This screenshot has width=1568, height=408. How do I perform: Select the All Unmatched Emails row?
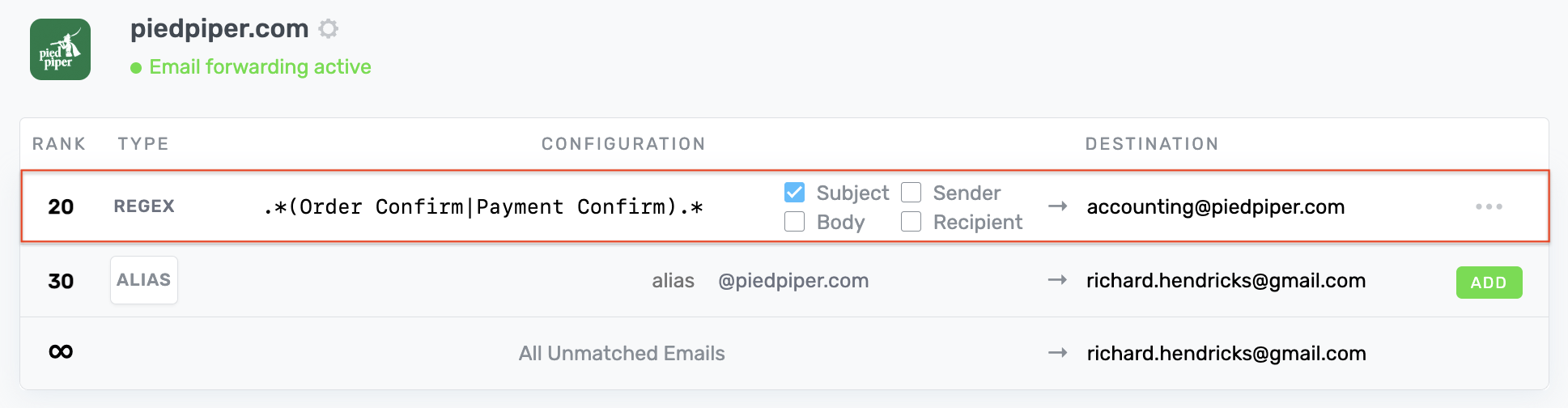click(x=622, y=354)
